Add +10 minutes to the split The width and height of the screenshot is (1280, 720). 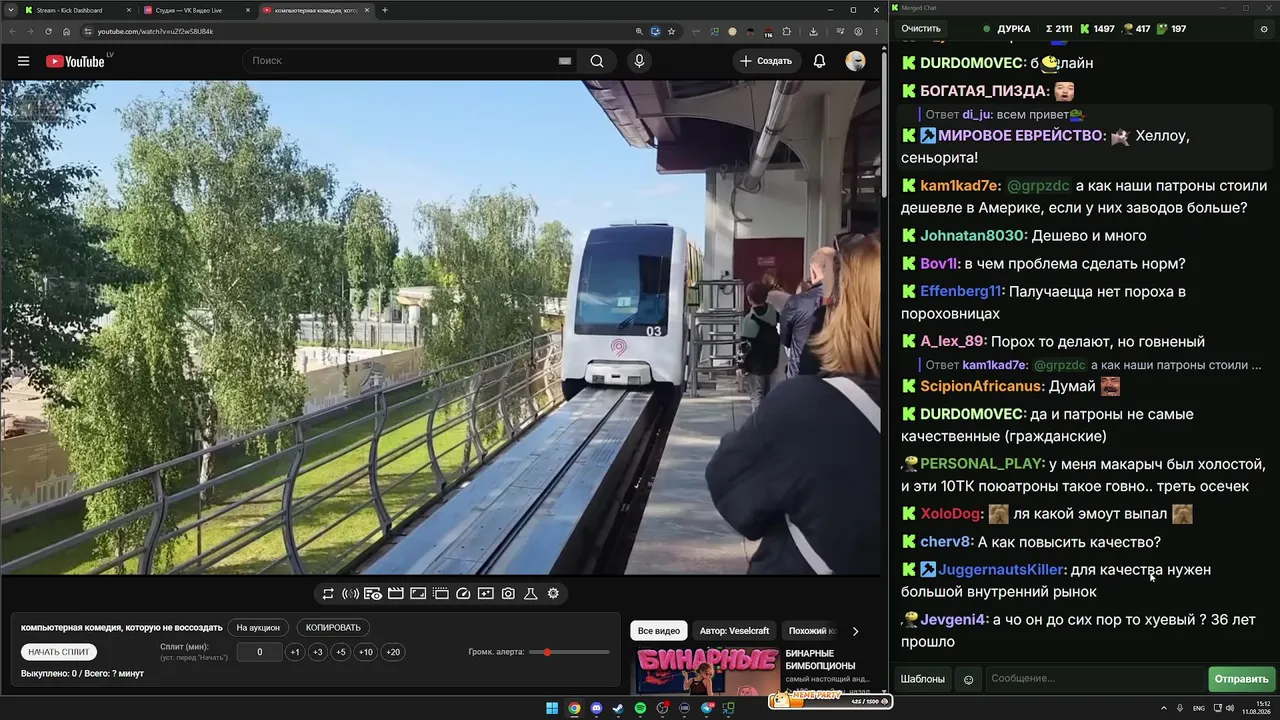click(x=366, y=652)
